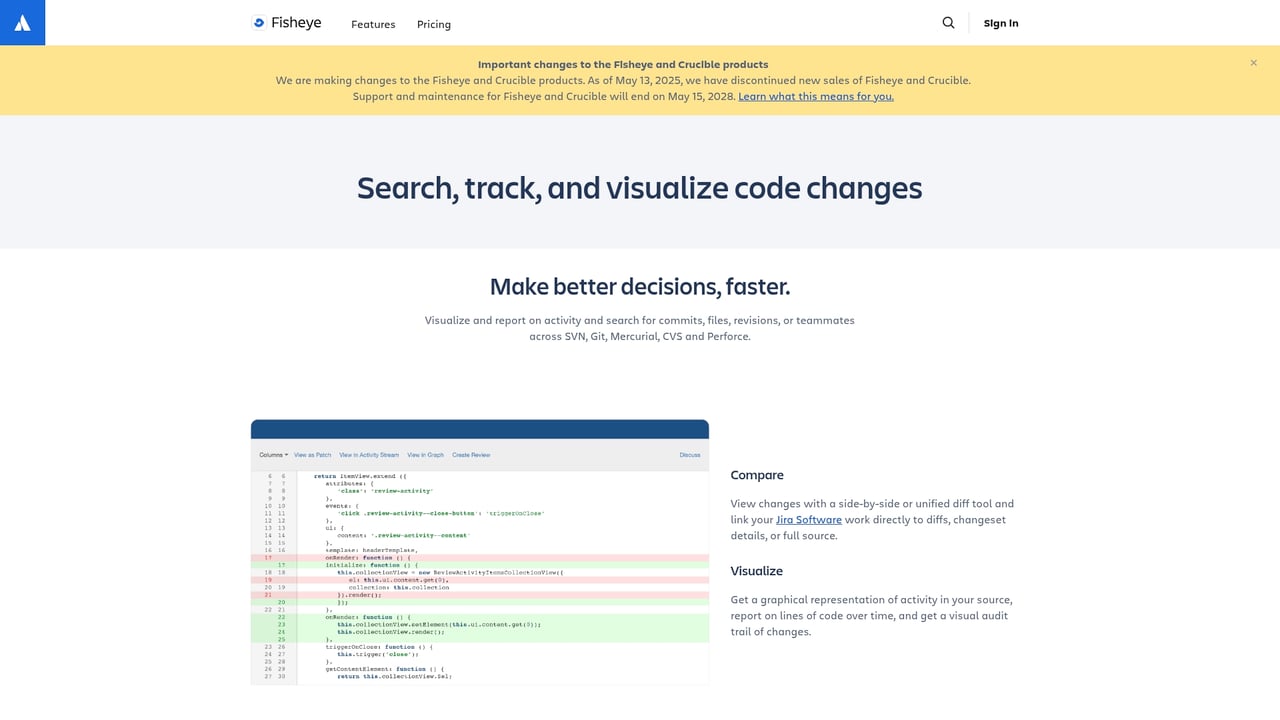The width and height of the screenshot is (1280, 720).
Task: Open the Learn what this means for you link
Action: (816, 96)
